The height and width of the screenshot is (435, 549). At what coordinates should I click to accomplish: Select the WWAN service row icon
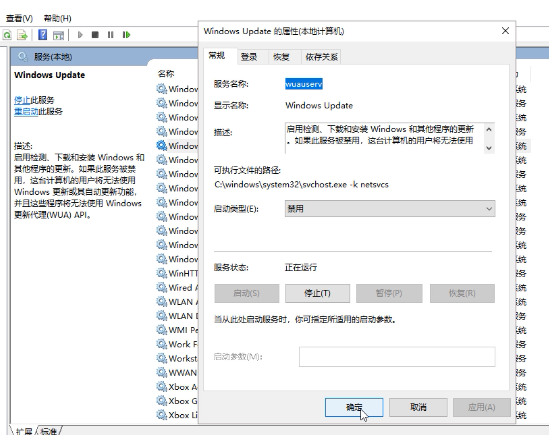tap(161, 373)
